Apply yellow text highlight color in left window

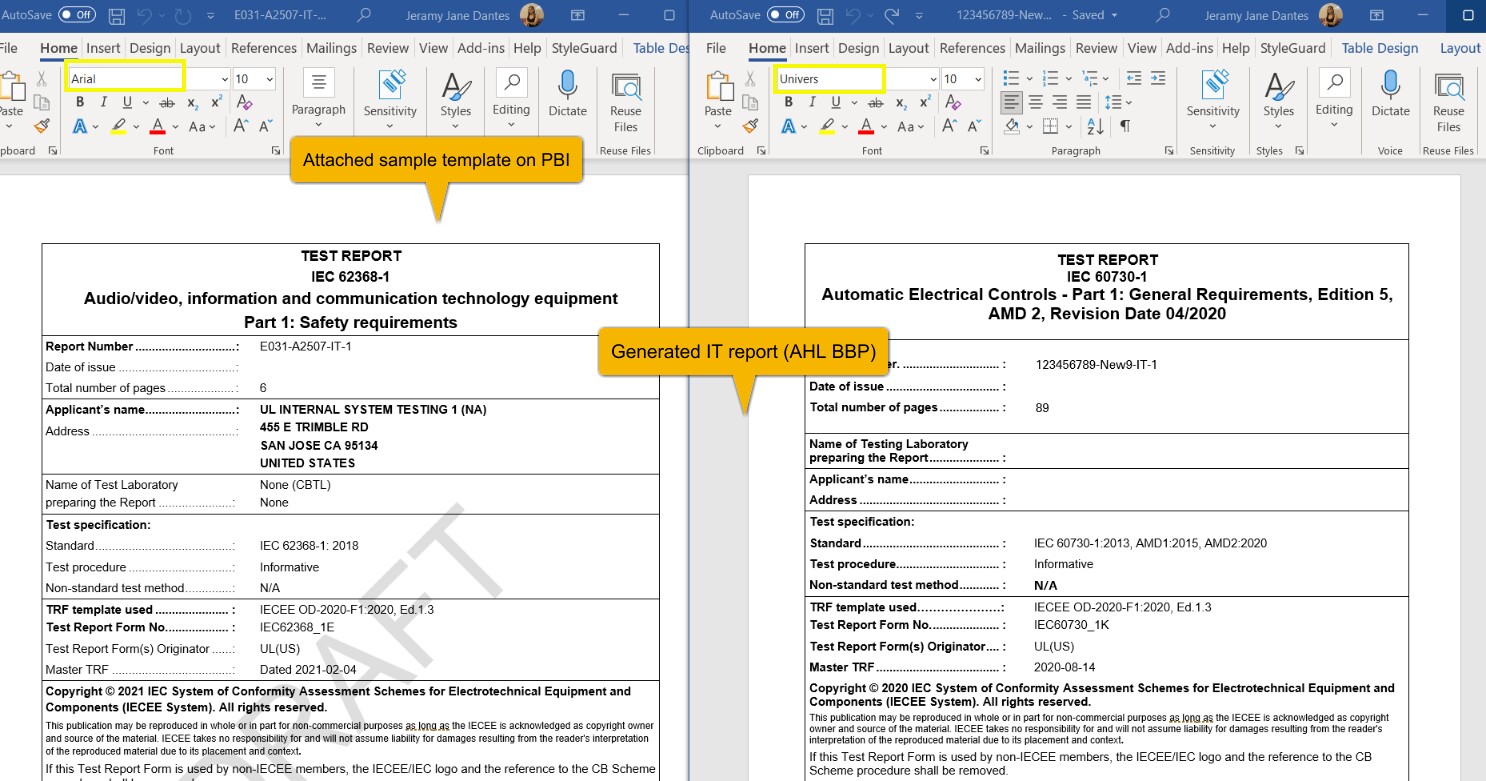(x=119, y=126)
